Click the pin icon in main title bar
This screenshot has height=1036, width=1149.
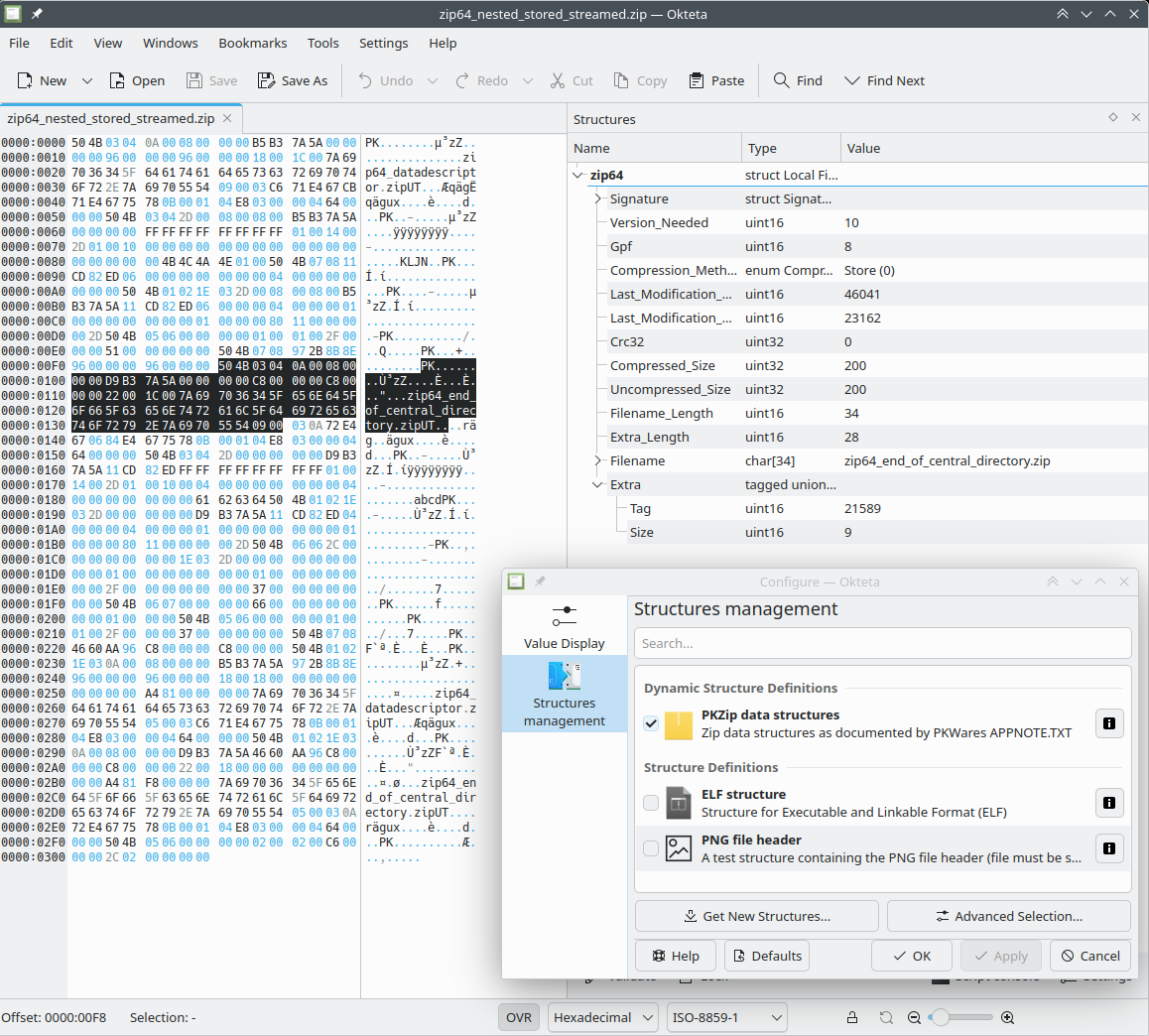click(x=37, y=13)
